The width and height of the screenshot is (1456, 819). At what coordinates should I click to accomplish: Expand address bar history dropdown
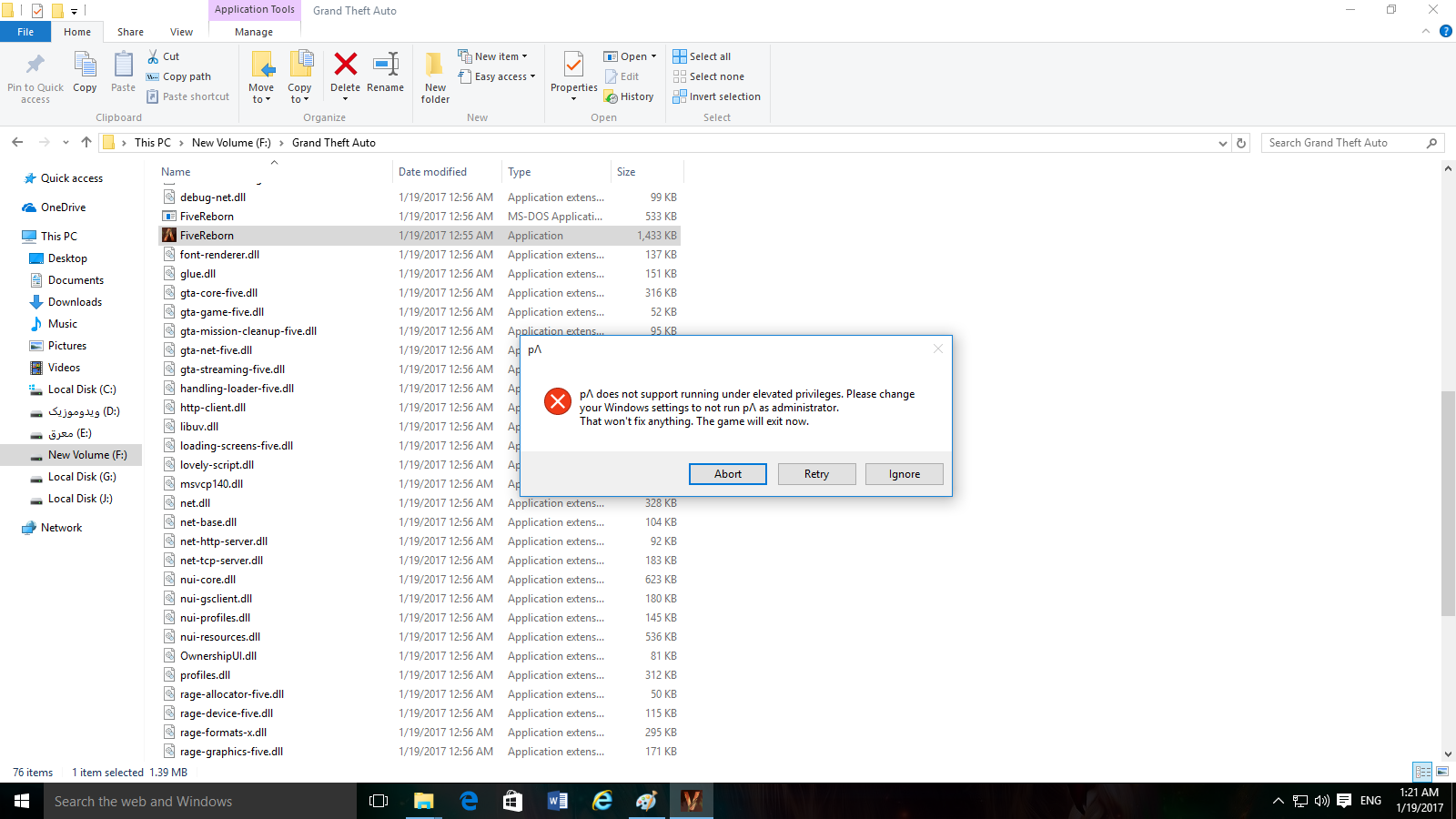1223,143
